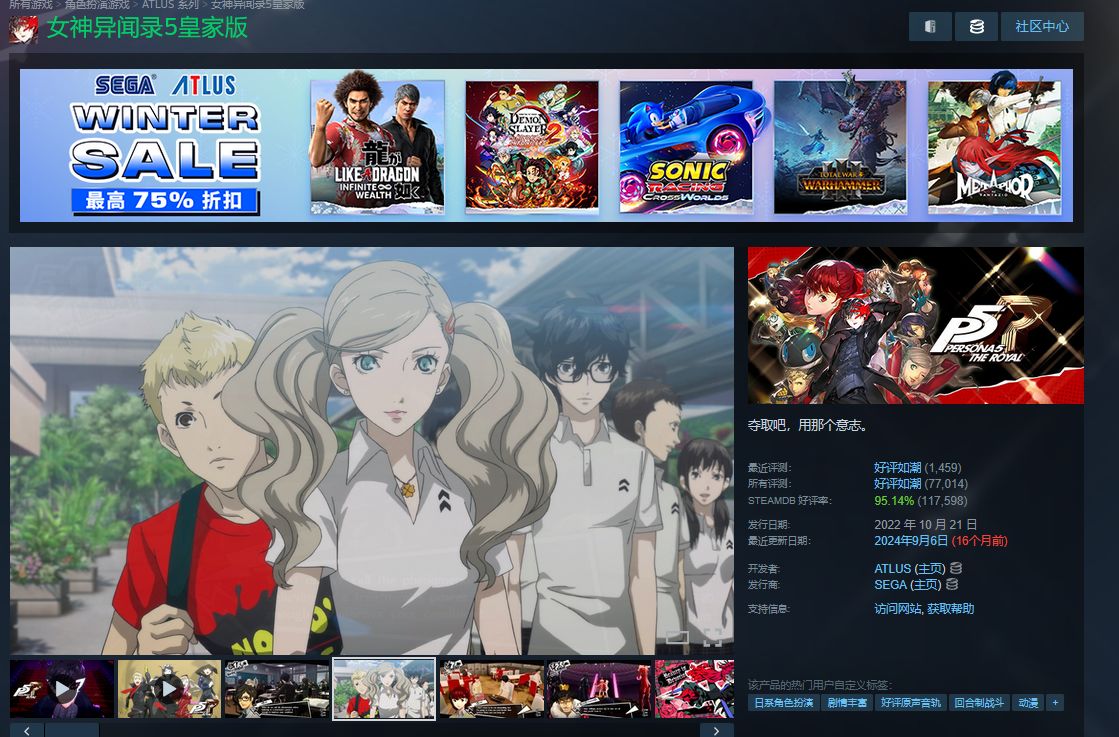This screenshot has width=1119, height=737.
Task: Click the SteamDB rating 95.14%
Action: [x=893, y=501]
